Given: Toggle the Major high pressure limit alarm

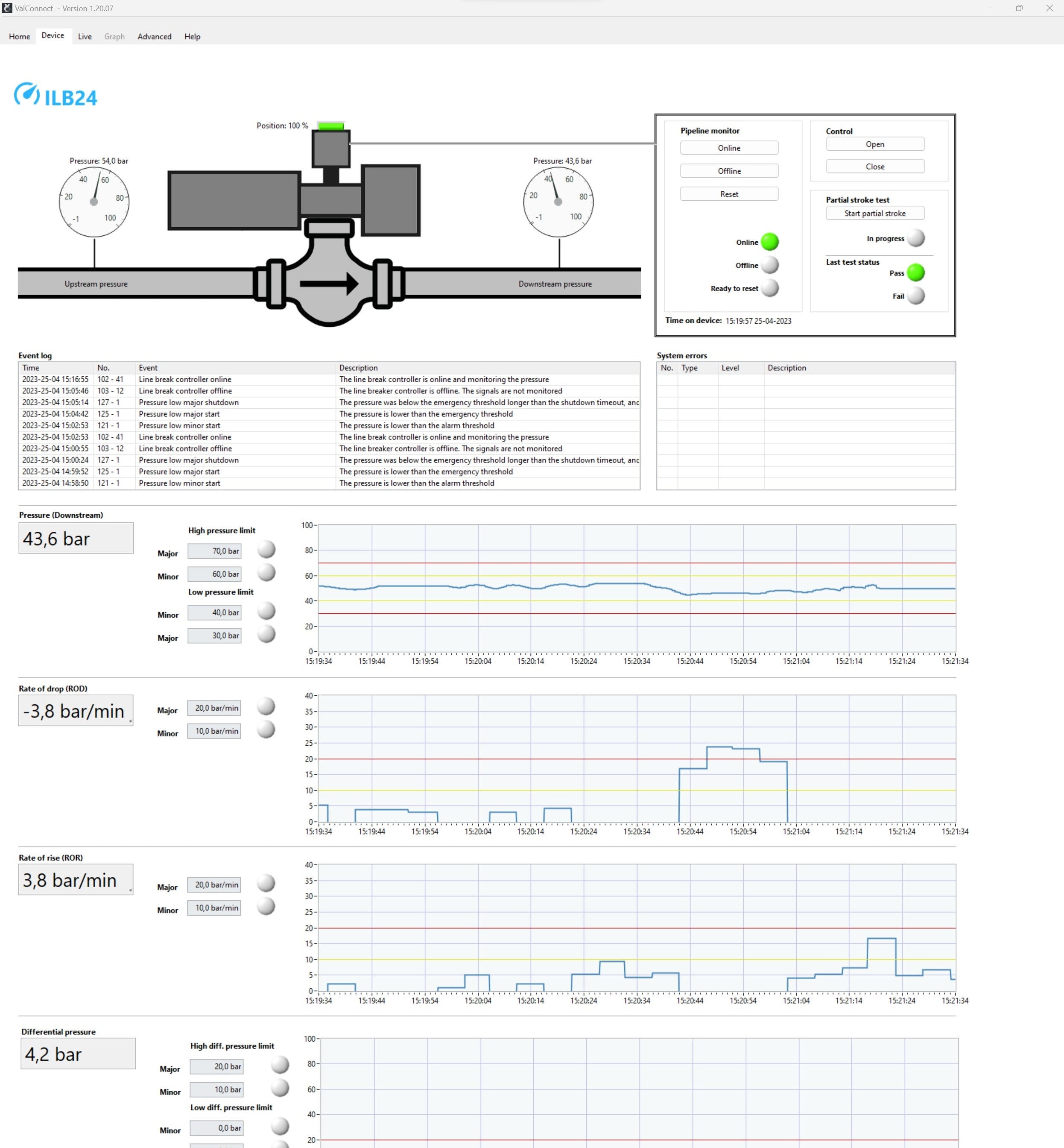Looking at the screenshot, I should click(266, 550).
